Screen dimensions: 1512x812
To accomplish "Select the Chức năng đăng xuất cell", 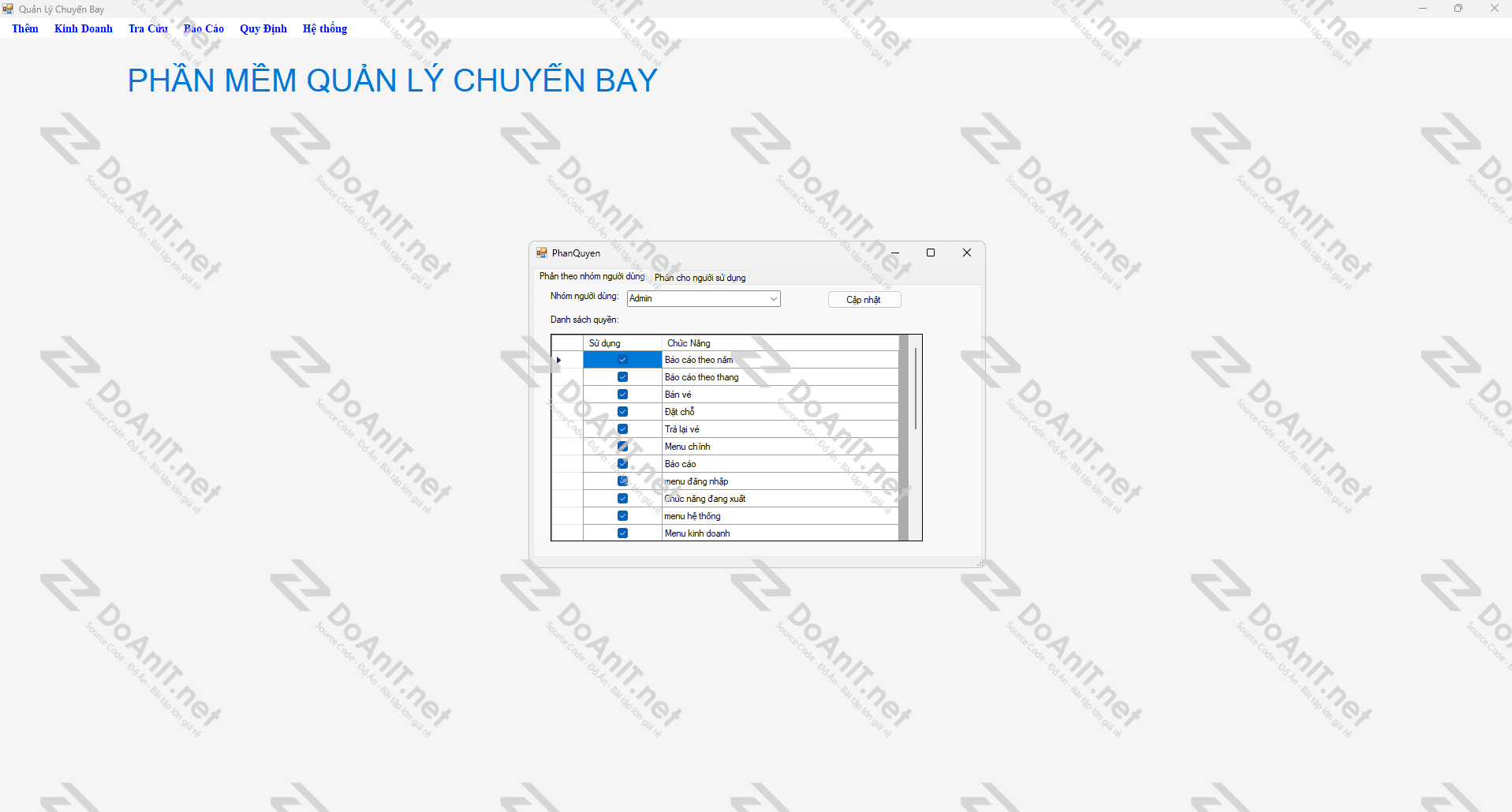I will 780,499.
